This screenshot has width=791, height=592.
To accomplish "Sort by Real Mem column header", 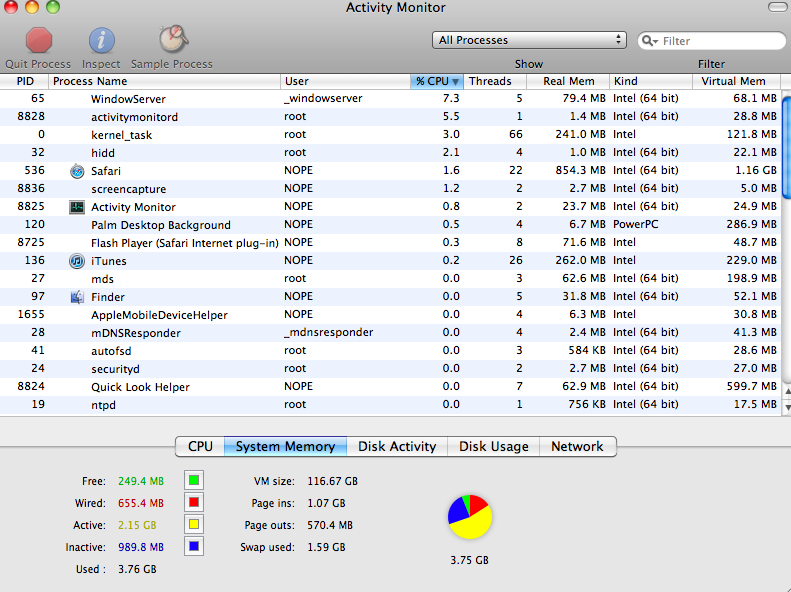I will 568,81.
